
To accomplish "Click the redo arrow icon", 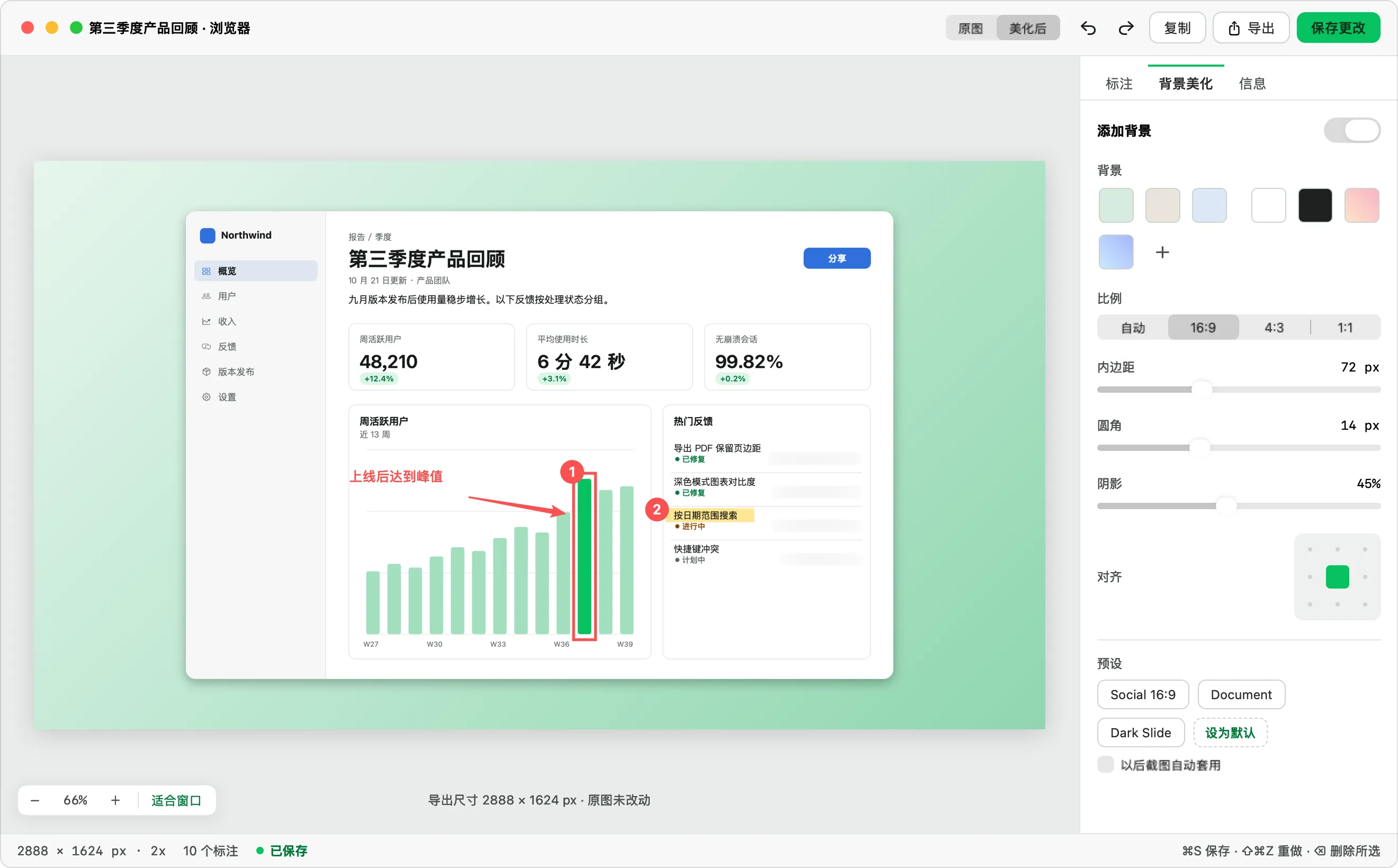I will coord(1126,28).
